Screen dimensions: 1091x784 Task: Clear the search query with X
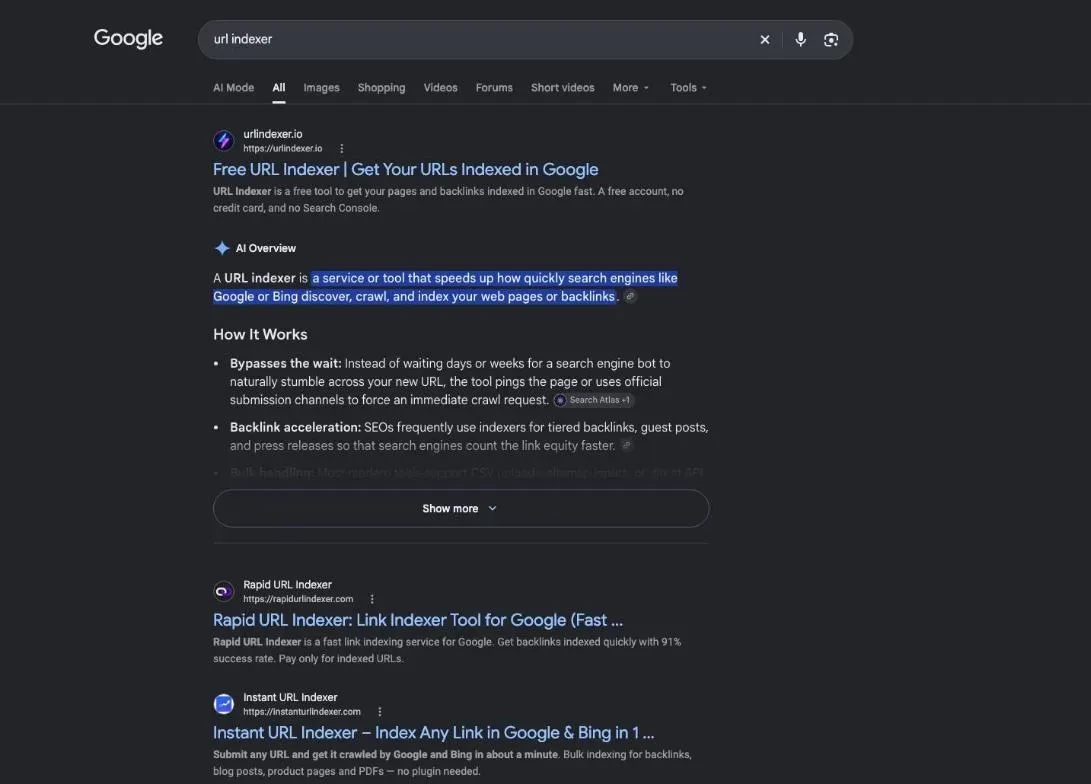[765, 40]
